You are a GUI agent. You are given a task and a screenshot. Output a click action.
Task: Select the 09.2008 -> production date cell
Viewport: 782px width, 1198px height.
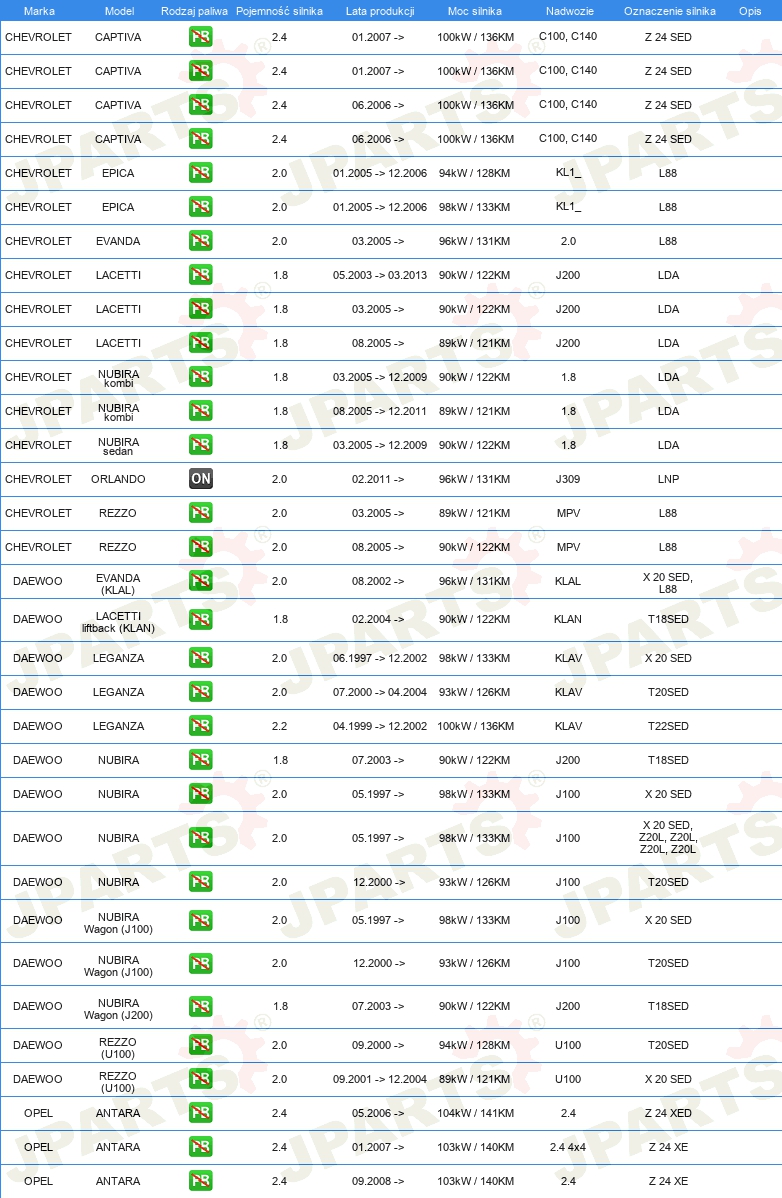[378, 1181]
